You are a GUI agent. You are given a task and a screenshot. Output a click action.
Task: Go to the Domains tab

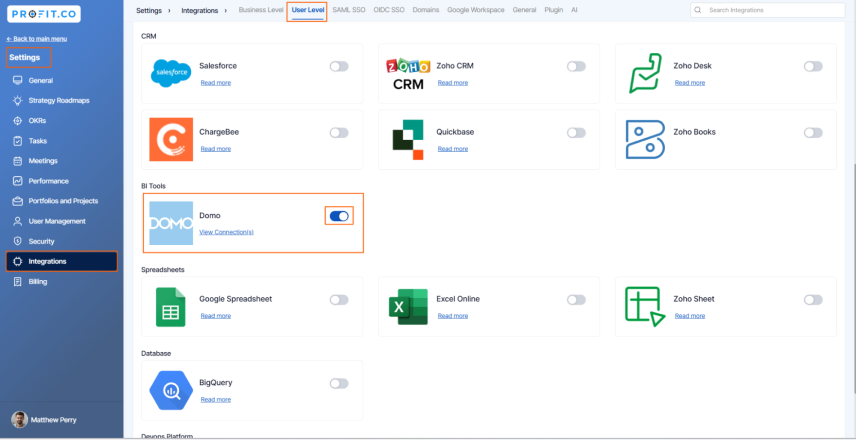426,10
